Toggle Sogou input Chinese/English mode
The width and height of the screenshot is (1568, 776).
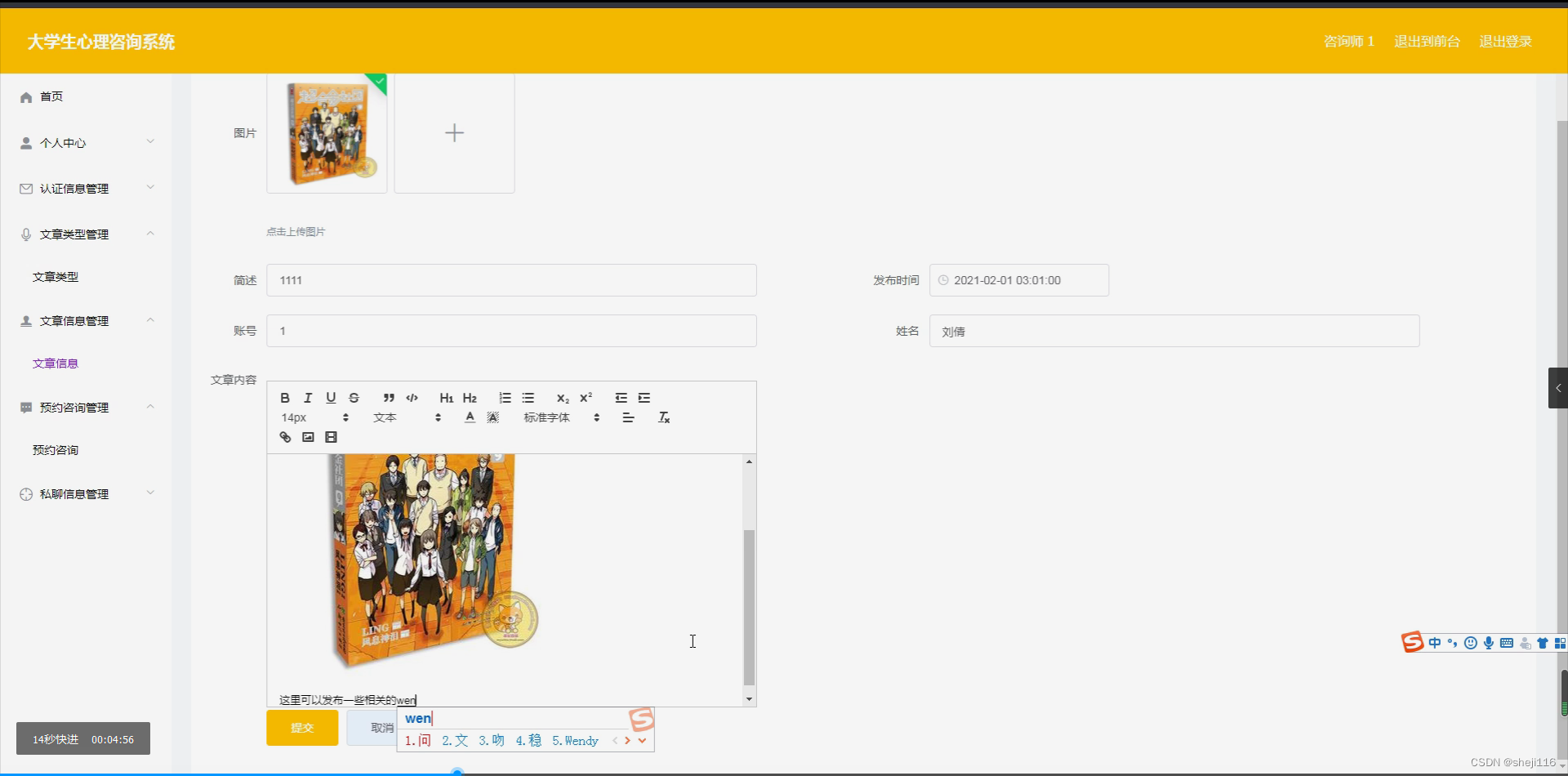[x=1435, y=643]
